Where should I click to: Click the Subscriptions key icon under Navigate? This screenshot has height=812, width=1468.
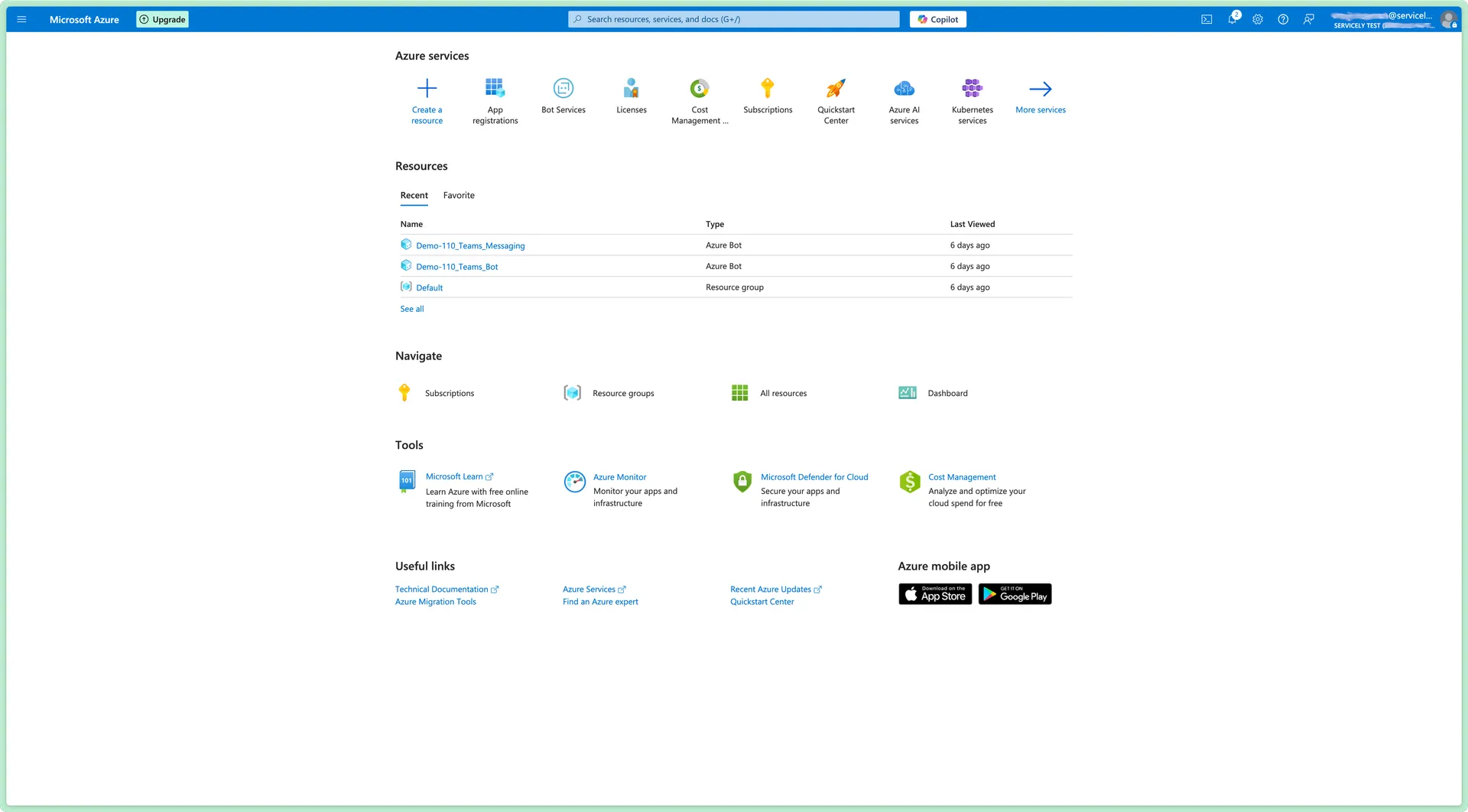404,393
